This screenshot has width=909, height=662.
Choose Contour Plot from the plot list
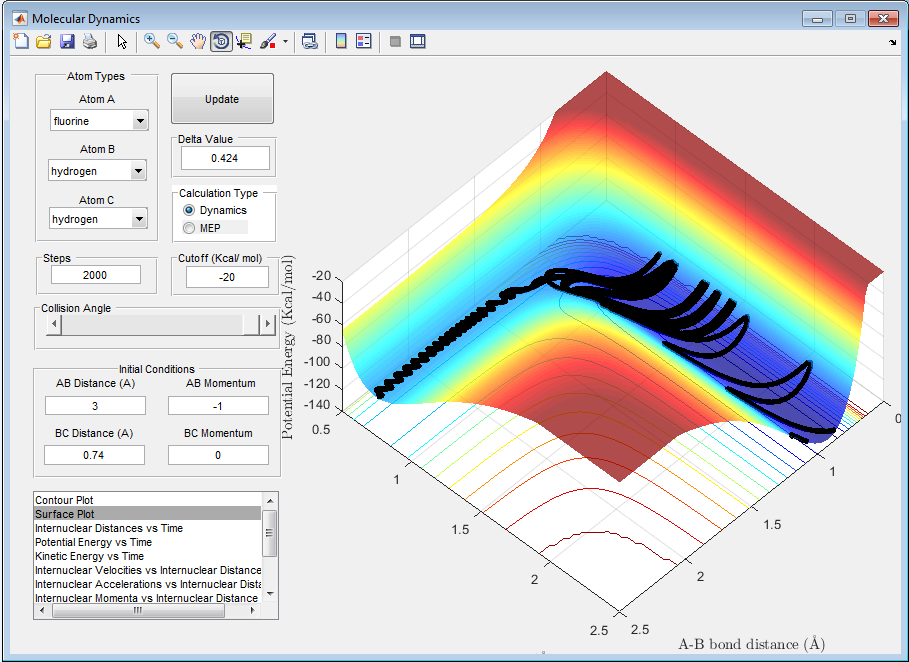pos(65,499)
